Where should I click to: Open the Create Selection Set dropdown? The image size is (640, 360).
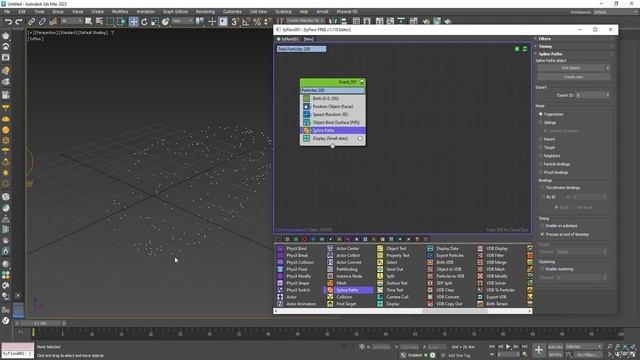point(305,21)
